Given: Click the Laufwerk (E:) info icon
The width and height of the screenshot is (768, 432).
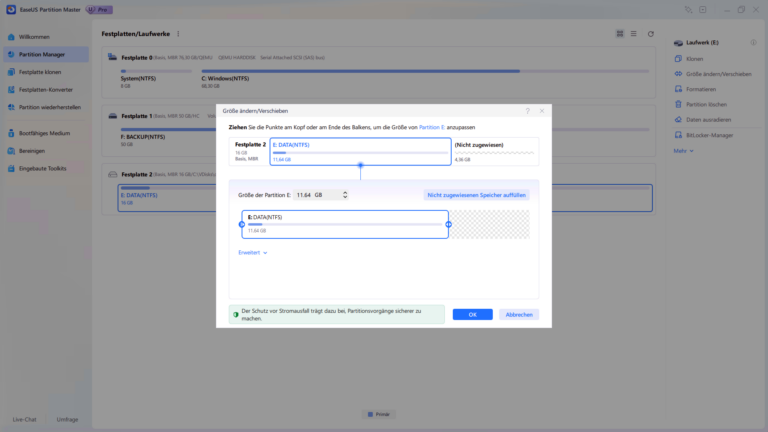Looking at the screenshot, I should pos(753,43).
